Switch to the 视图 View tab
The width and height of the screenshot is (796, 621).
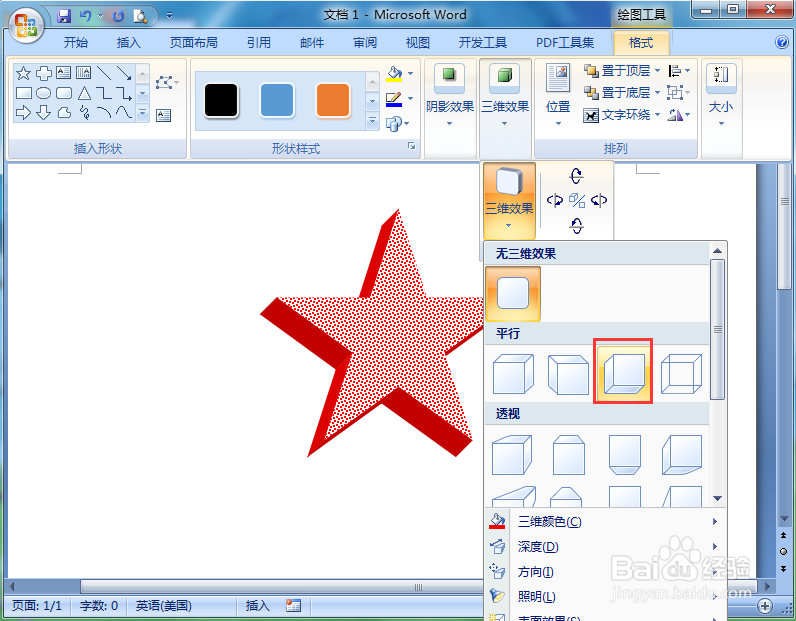point(417,43)
